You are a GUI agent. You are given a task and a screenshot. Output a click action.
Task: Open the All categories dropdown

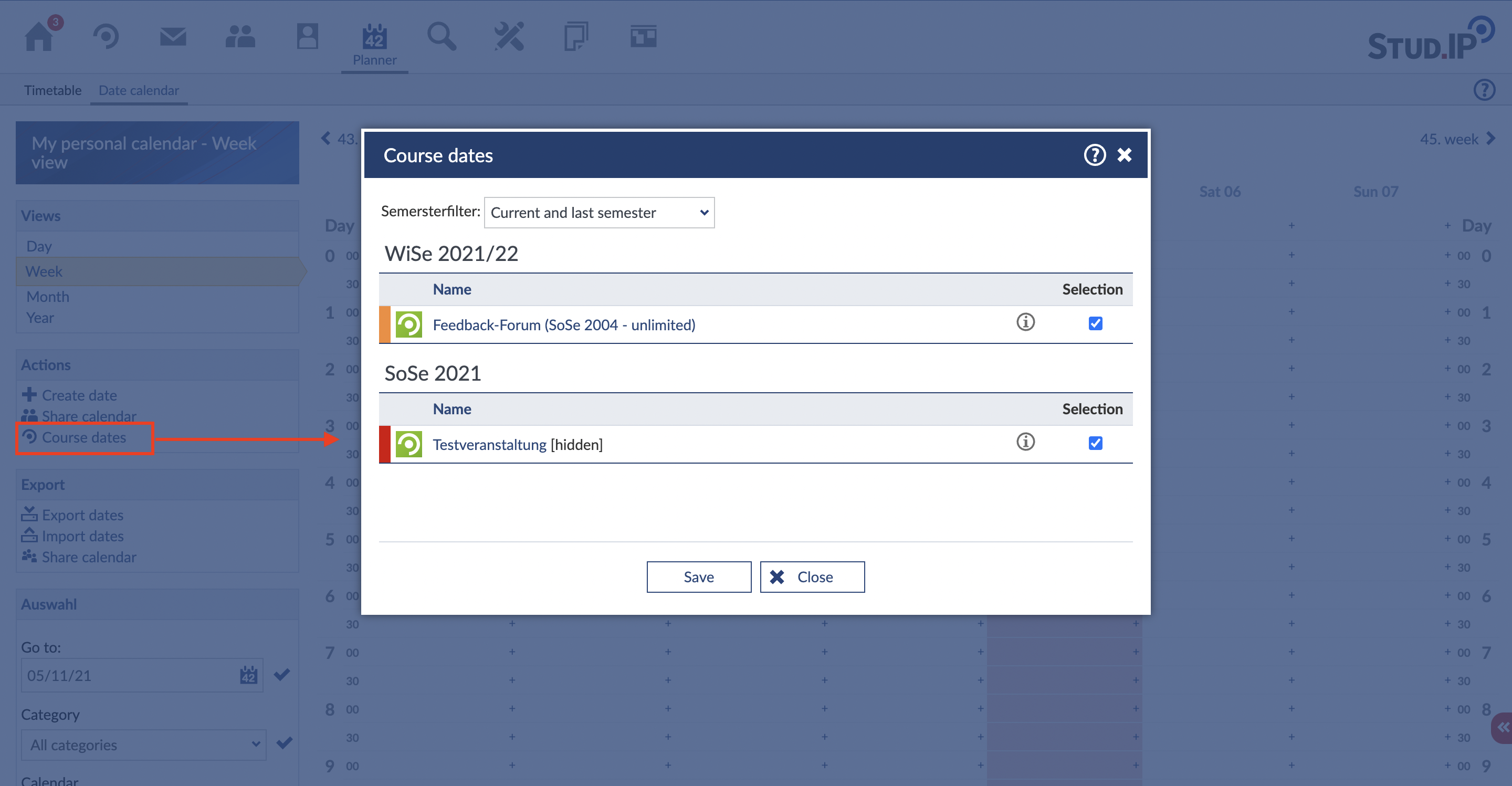tap(144, 745)
